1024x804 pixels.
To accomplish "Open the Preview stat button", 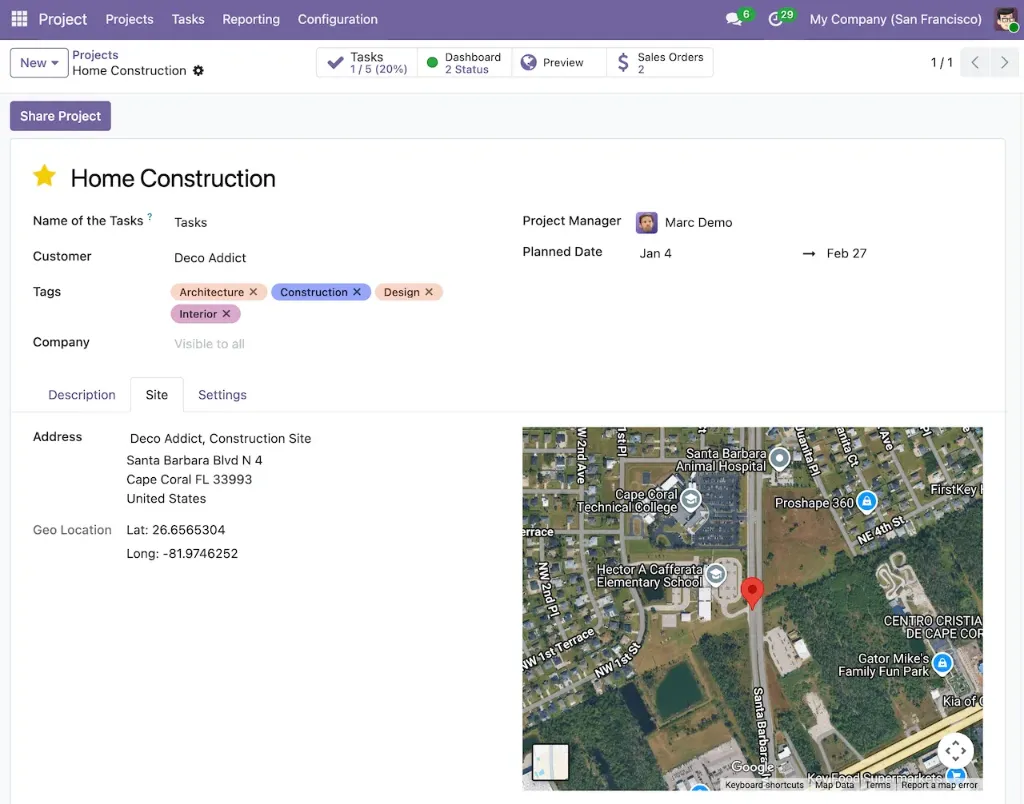I will pyautogui.click(x=559, y=63).
